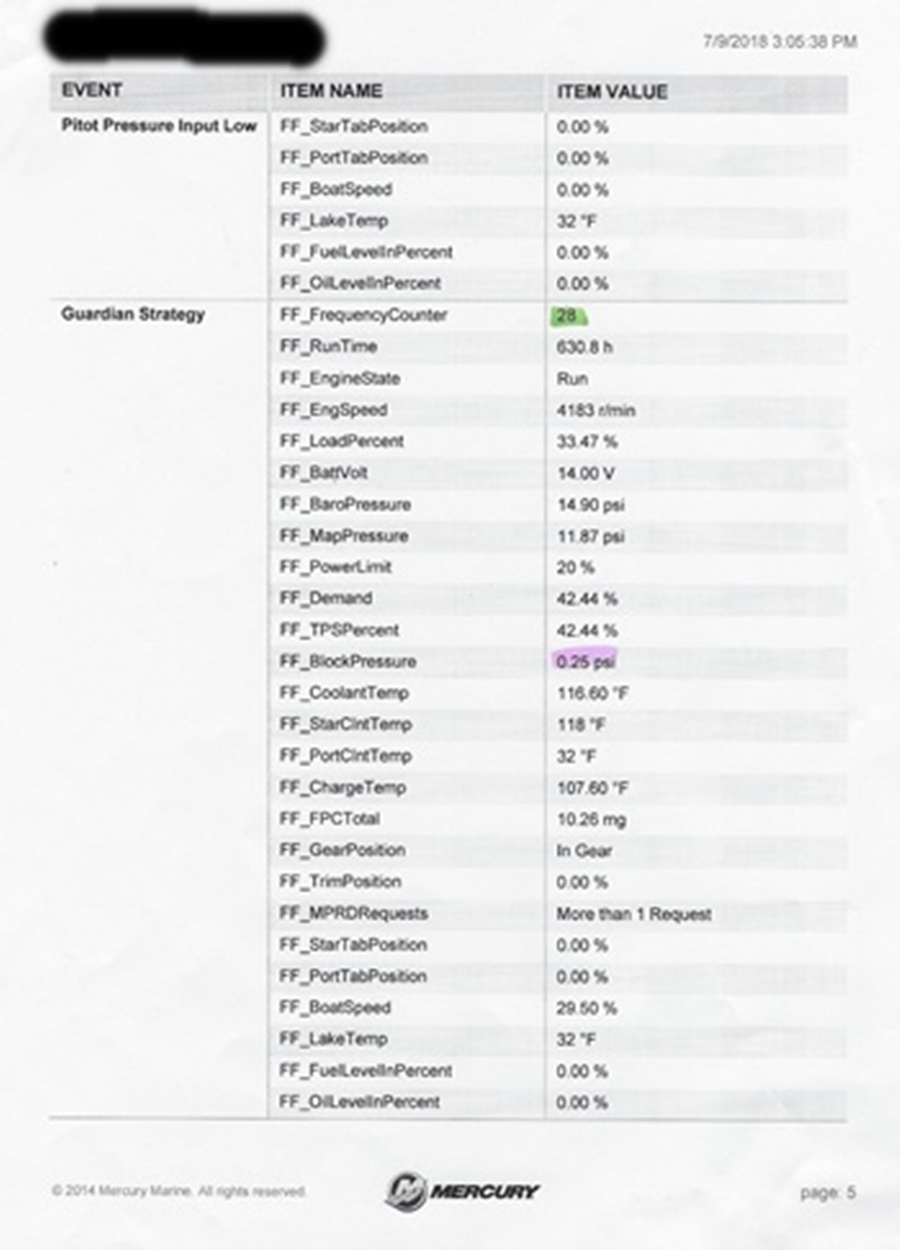Click the EVENT column header
This screenshot has width=900, height=1250.
coord(92,91)
